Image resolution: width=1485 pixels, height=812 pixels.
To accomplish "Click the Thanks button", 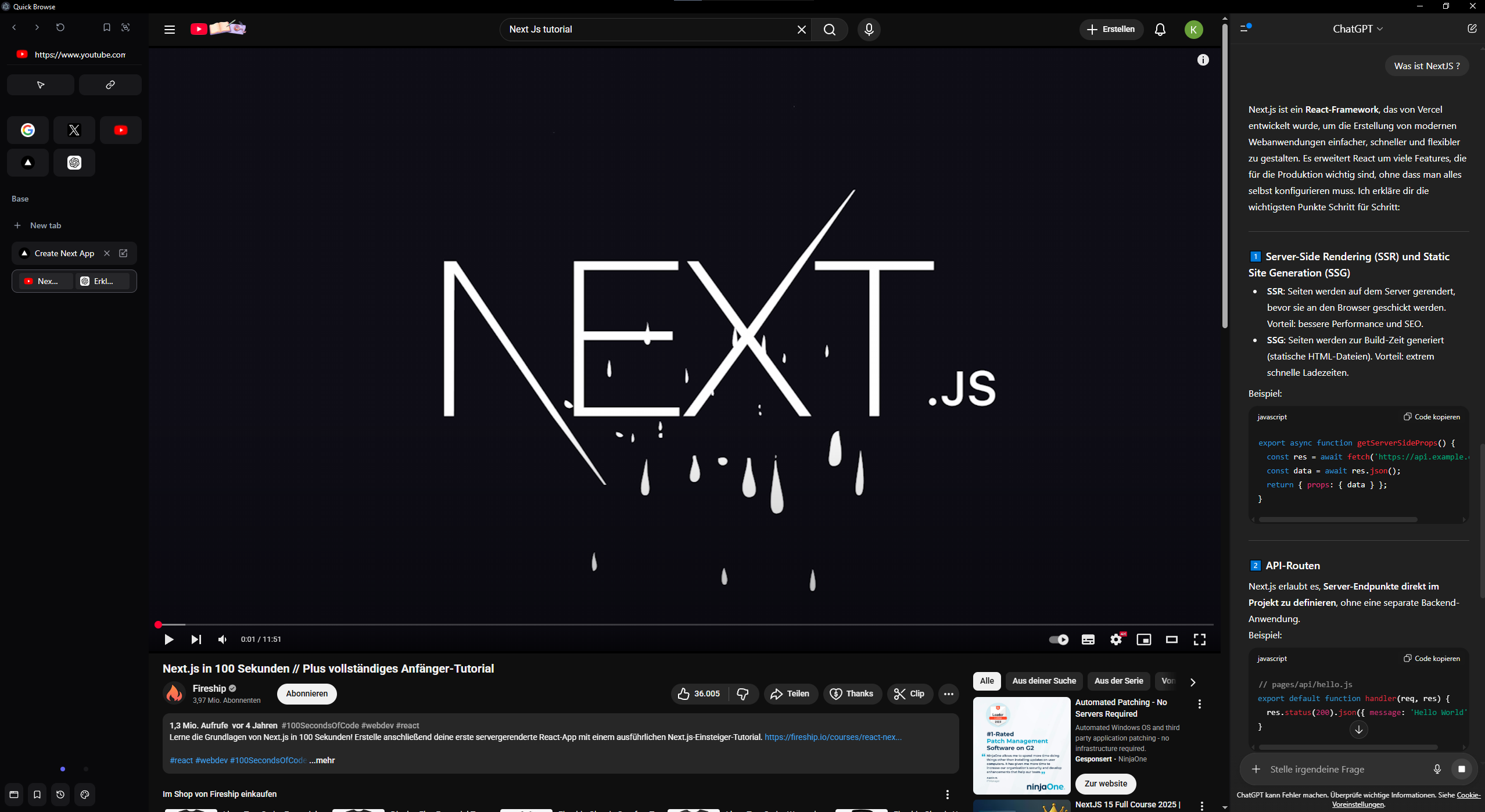I will (852, 694).
